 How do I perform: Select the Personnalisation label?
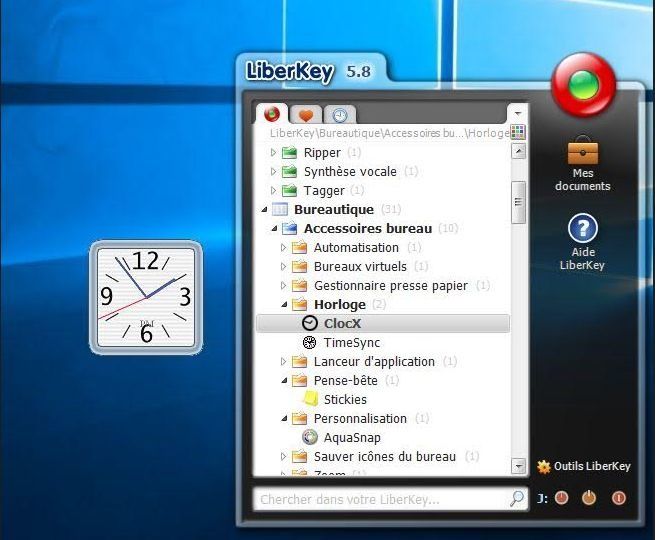pyautogui.click(x=360, y=418)
